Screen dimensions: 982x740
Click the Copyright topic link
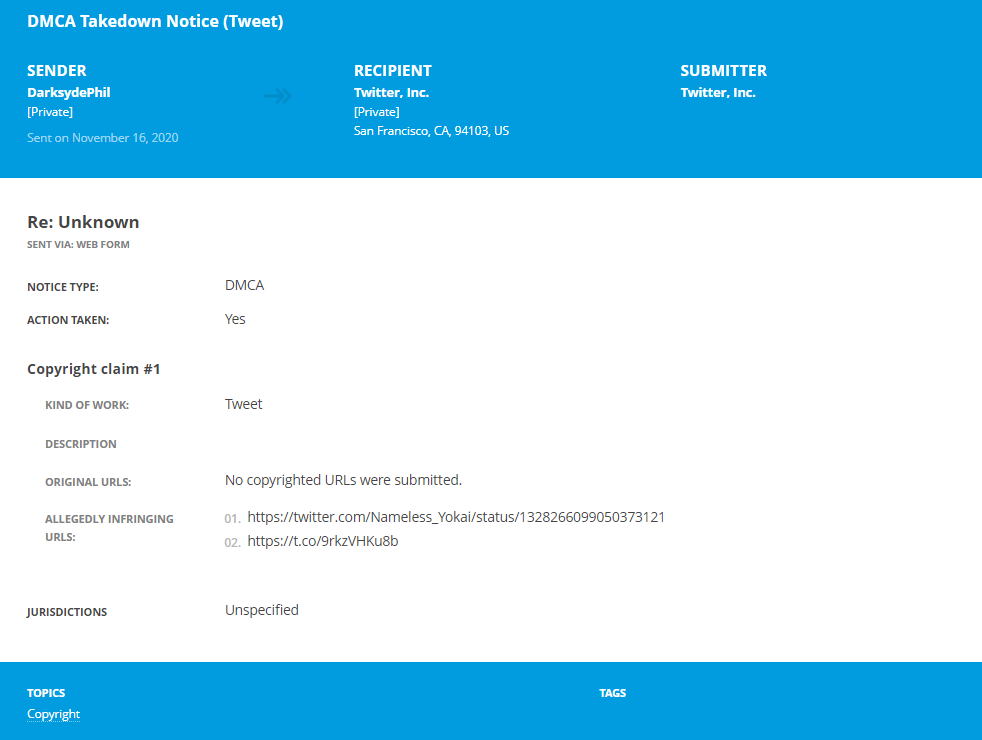pyautogui.click(x=53, y=714)
